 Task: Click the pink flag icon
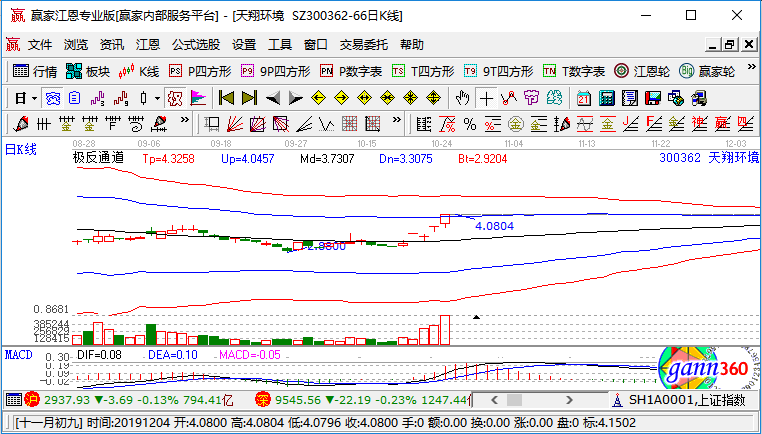(198, 99)
